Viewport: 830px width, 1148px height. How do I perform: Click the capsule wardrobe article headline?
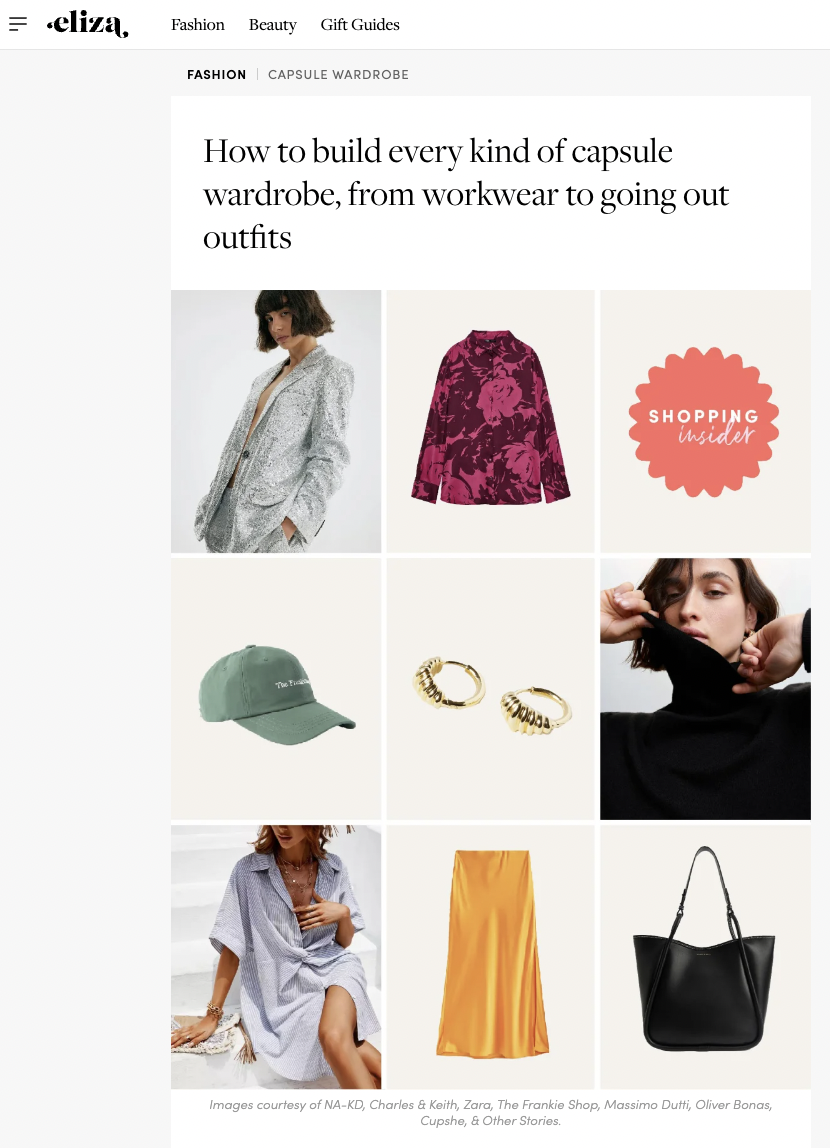466,194
